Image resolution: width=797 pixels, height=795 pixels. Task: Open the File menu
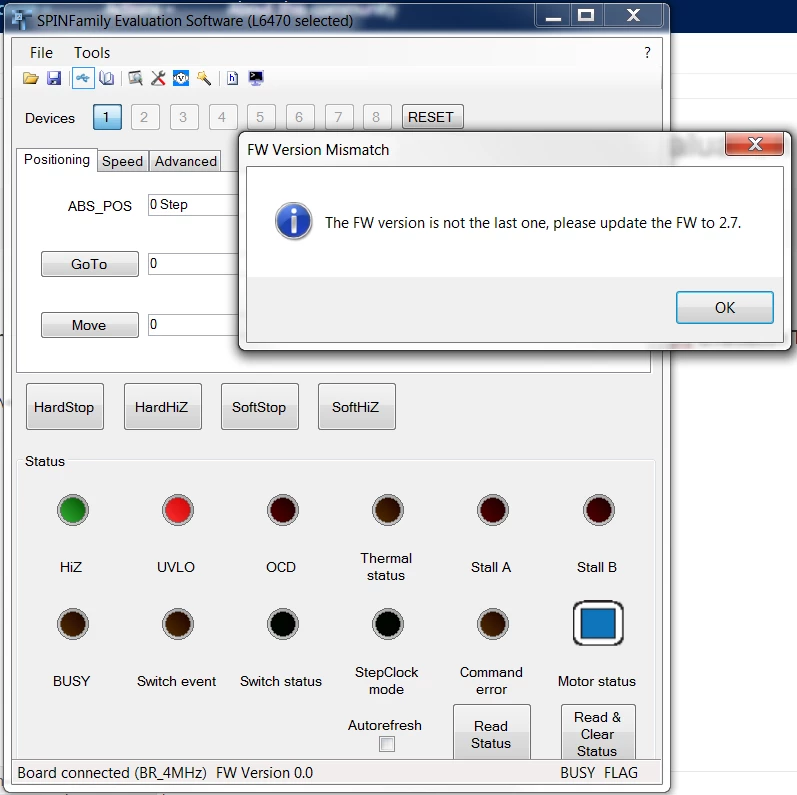pyautogui.click(x=41, y=53)
